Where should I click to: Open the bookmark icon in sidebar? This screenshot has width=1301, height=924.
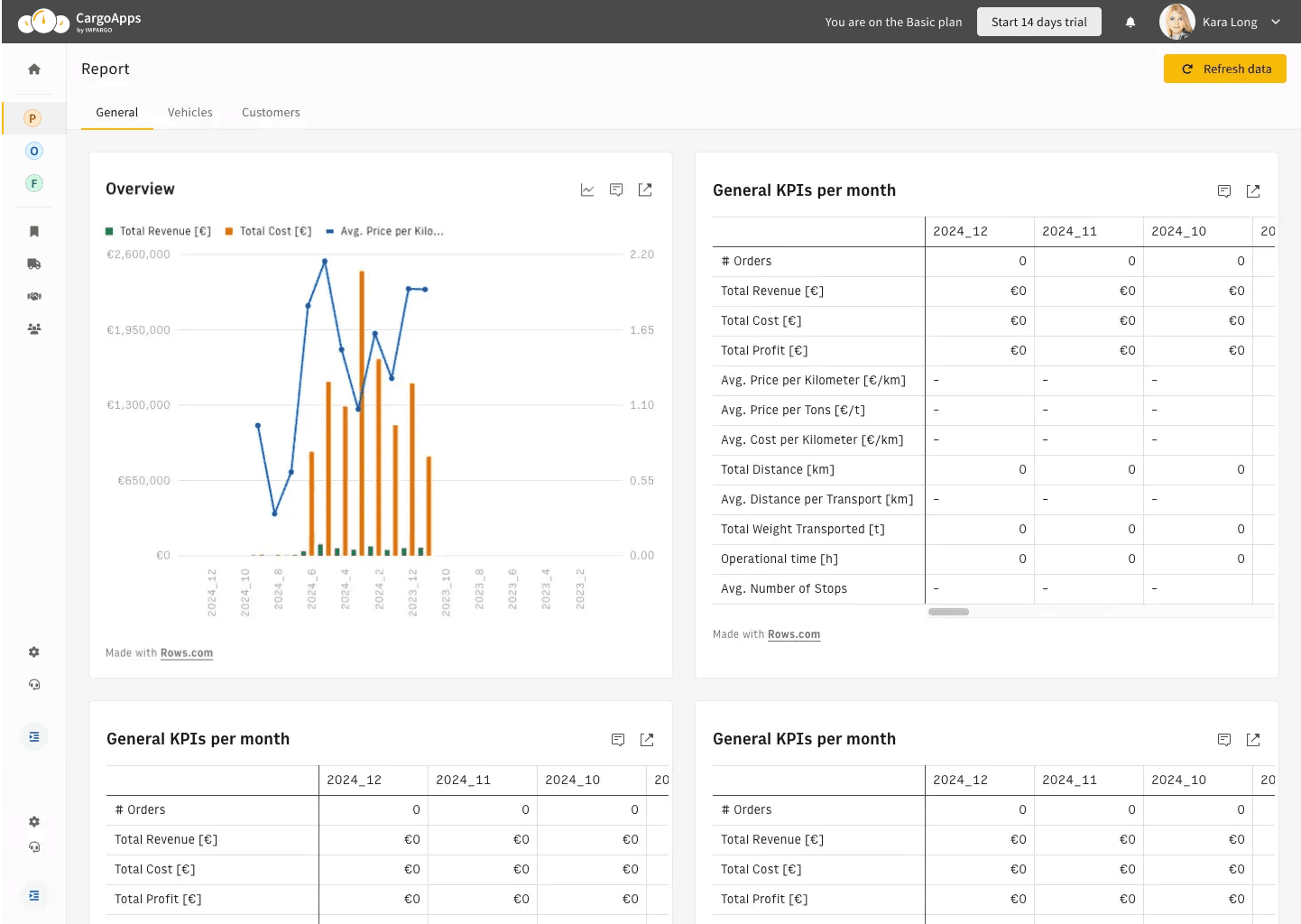tap(34, 232)
